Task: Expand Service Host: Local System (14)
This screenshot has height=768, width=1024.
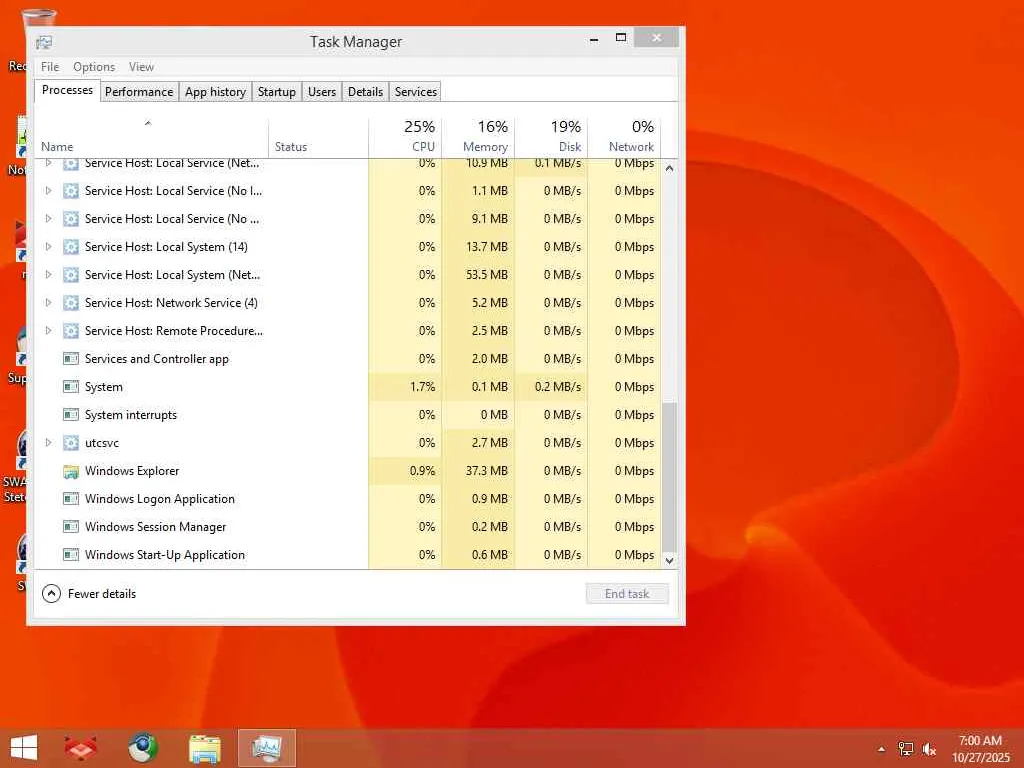Action: (48, 247)
